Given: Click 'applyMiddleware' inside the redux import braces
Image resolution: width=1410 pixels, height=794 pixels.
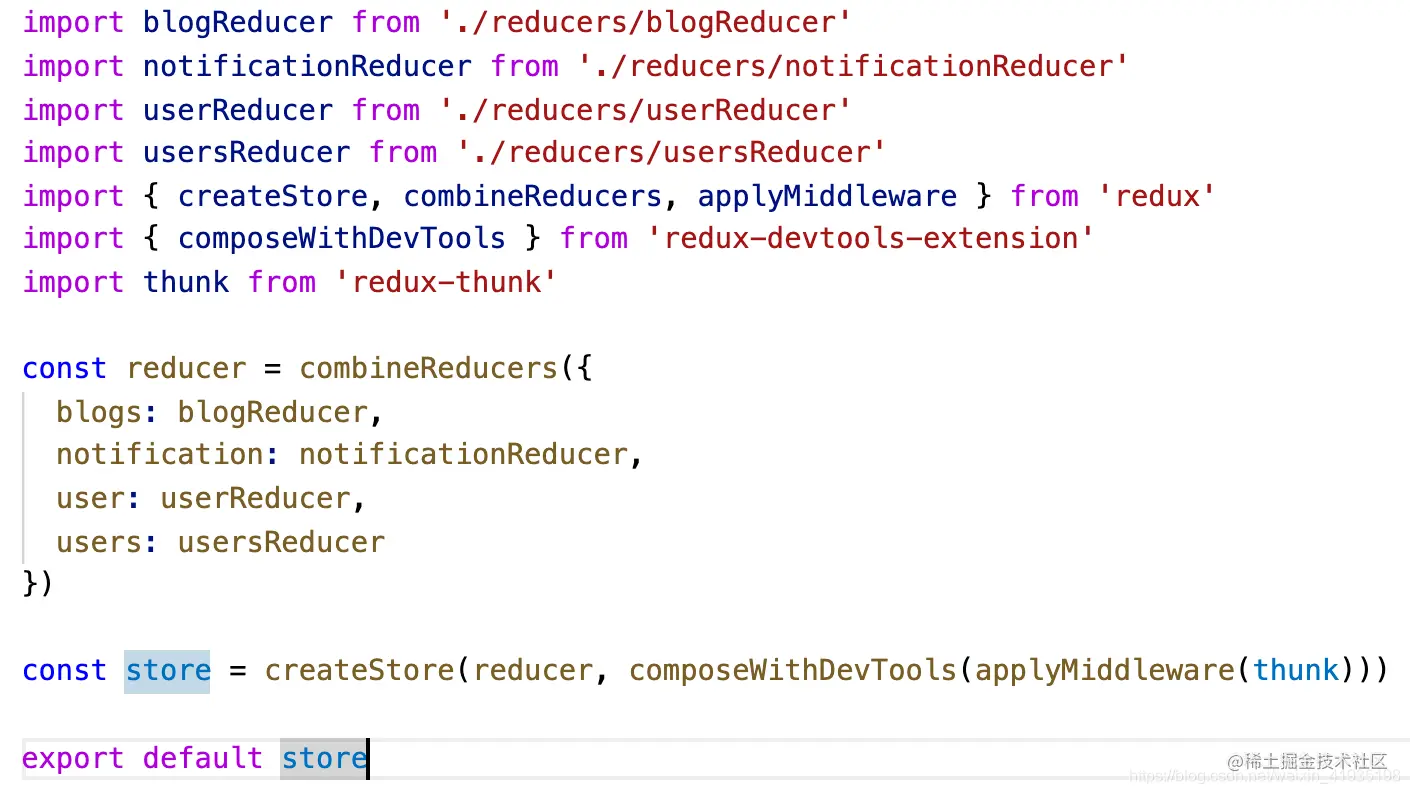Looking at the screenshot, I should click(827, 196).
